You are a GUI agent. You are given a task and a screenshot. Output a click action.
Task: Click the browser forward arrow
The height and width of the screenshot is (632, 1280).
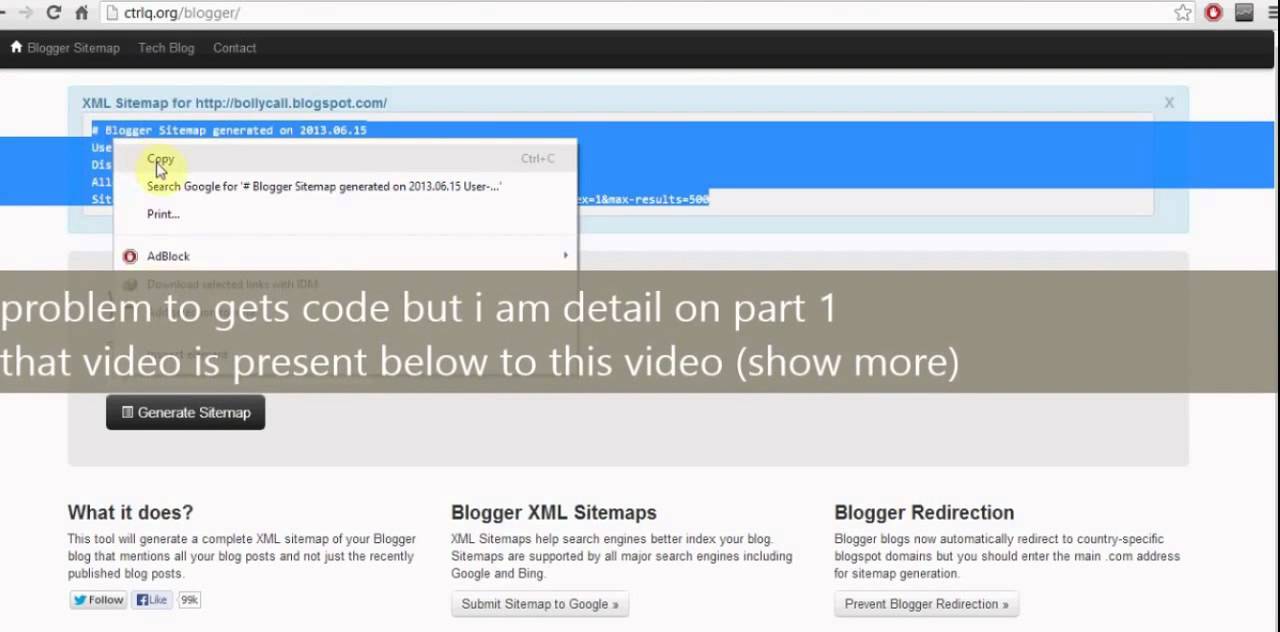coord(26,13)
